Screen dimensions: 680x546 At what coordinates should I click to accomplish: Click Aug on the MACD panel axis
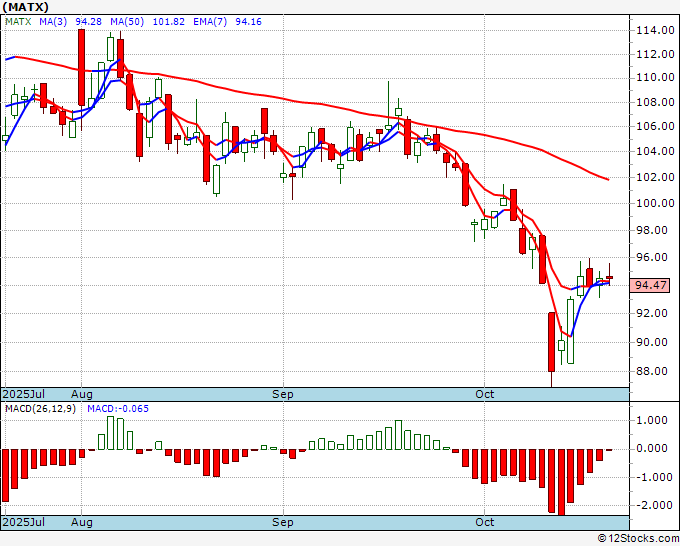(82, 522)
